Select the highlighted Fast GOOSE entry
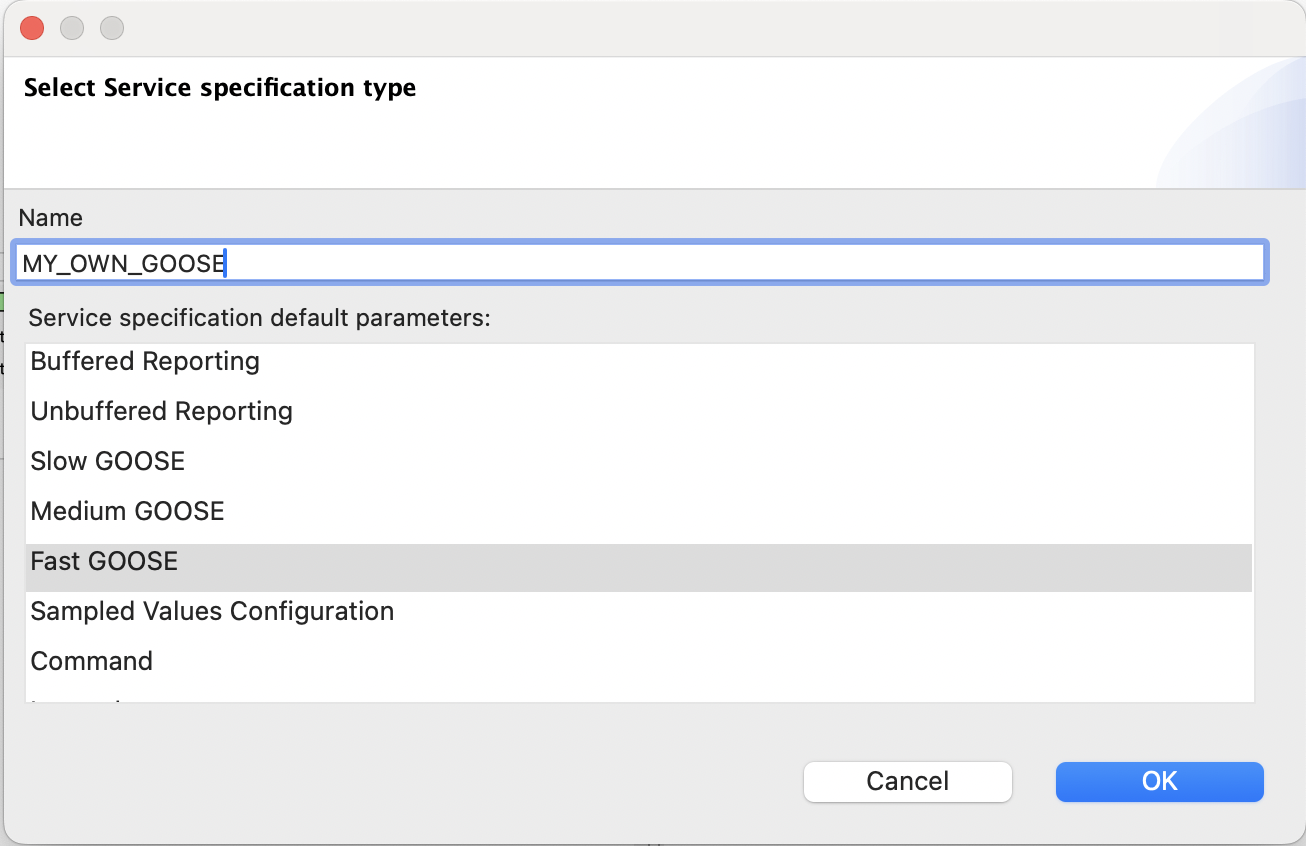1306x846 pixels. pyautogui.click(x=104, y=561)
